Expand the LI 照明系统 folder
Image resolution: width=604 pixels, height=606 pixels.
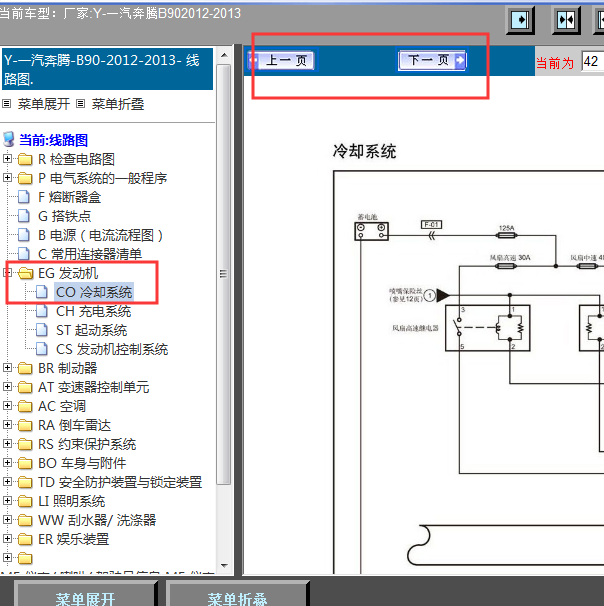coord(7,500)
